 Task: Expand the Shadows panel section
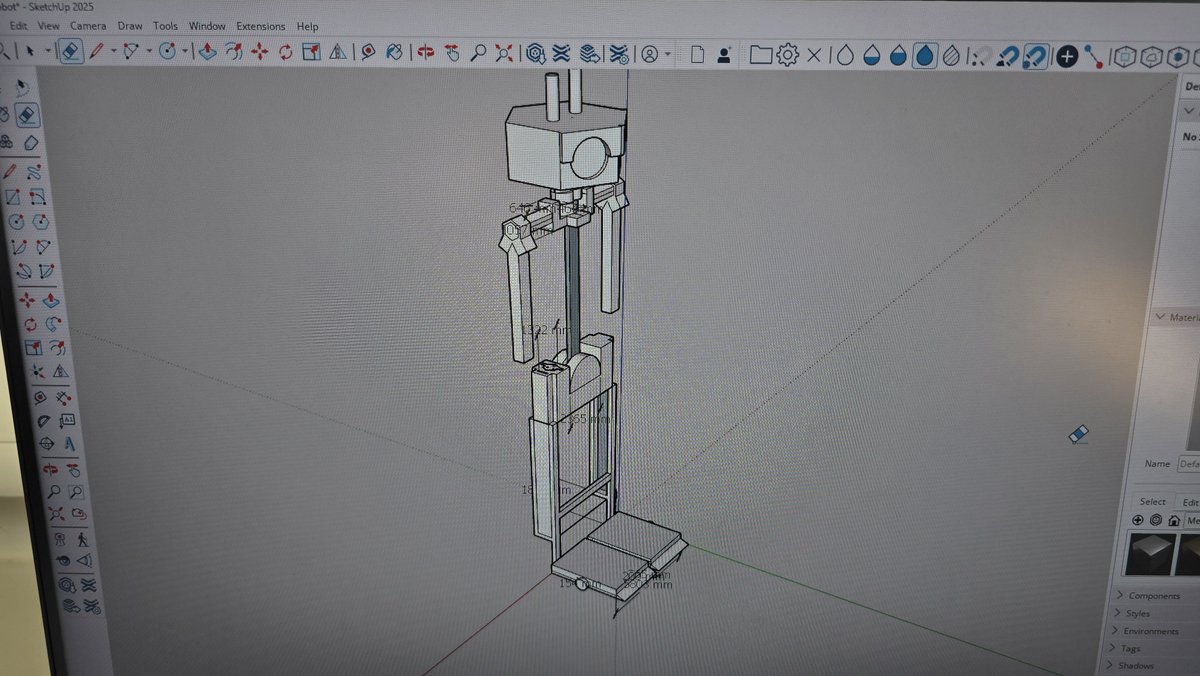pyautogui.click(x=1135, y=665)
